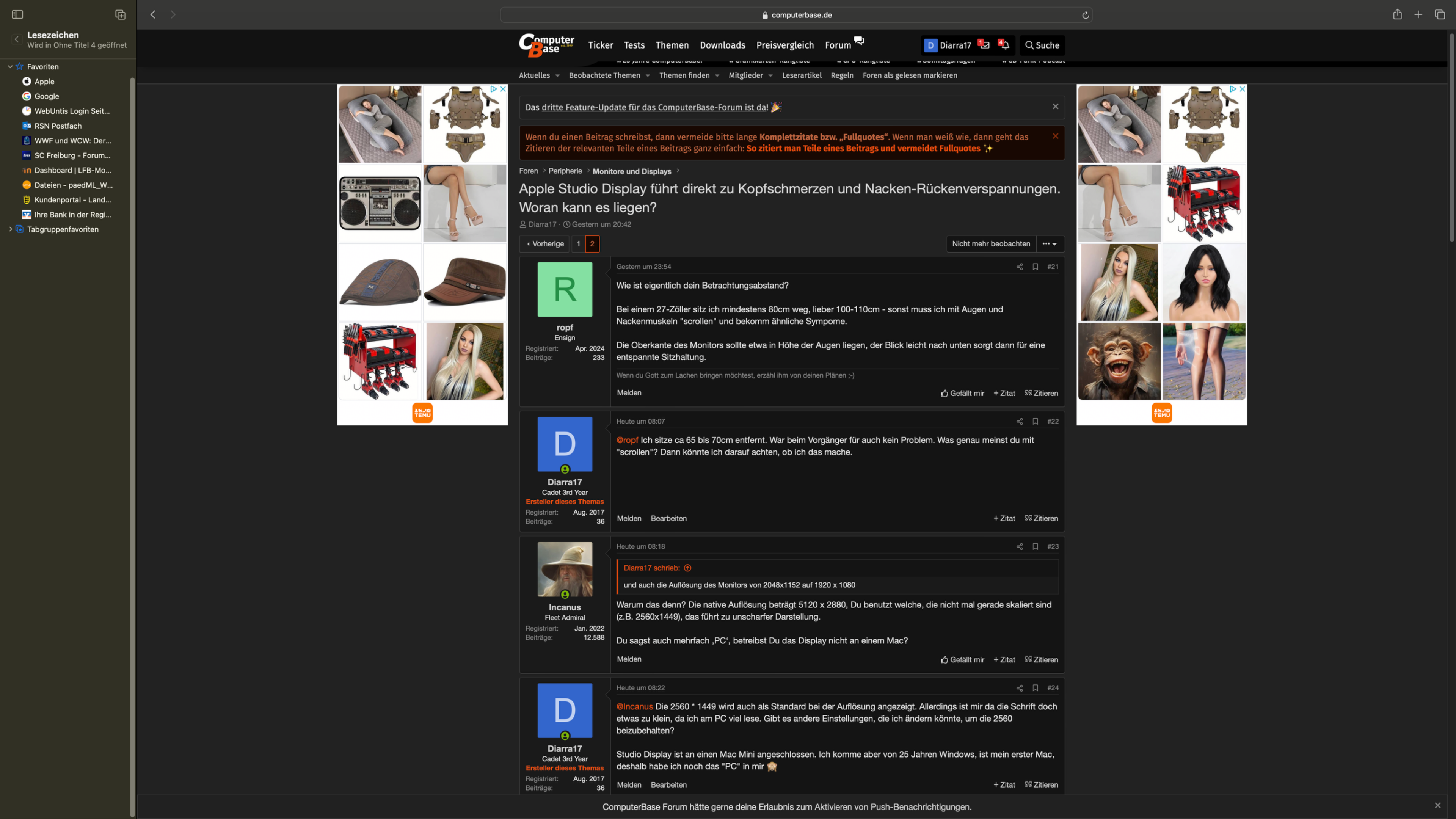Go to page 1 of the thread
Image resolution: width=1456 pixels, height=819 pixels.
click(x=578, y=243)
